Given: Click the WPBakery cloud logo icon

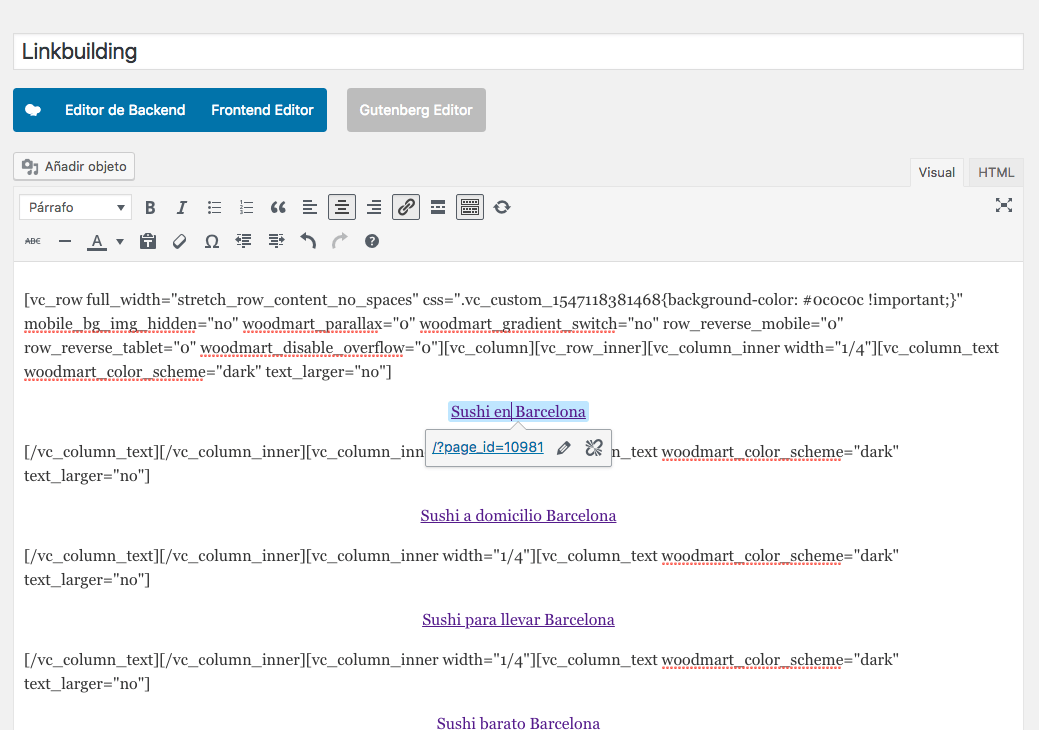Looking at the screenshot, I should tap(33, 110).
